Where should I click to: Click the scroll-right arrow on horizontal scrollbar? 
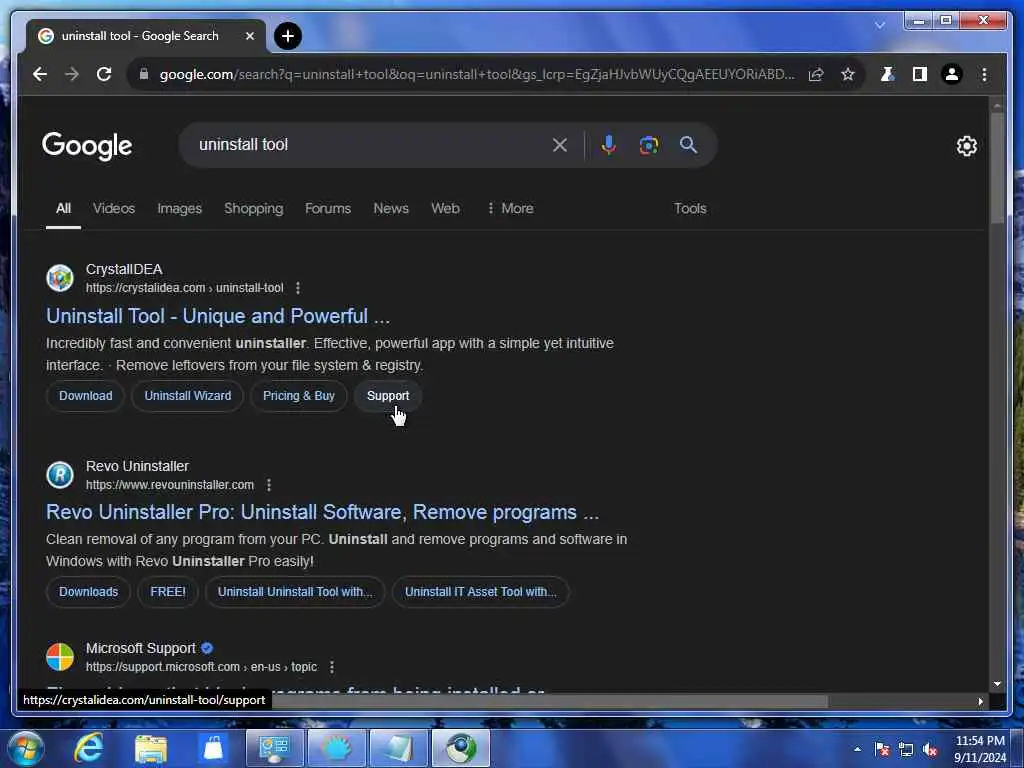coord(980,701)
